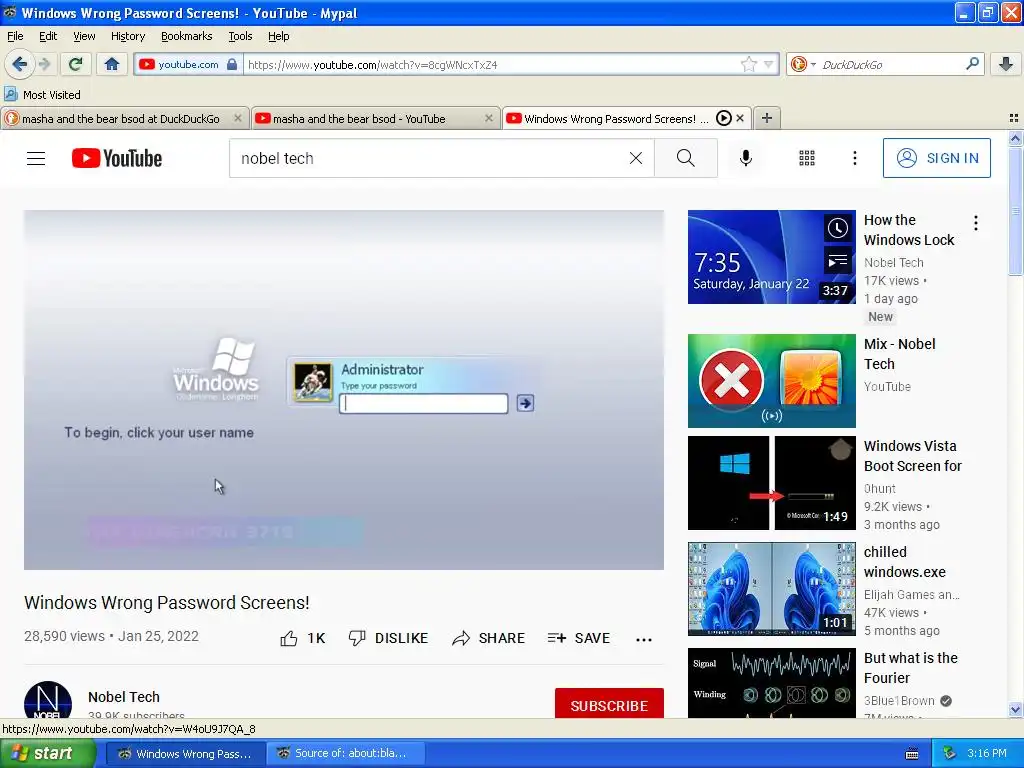Screen dimensions: 1024x768
Task: Open 'How the Windows Lock' video thumbnail
Action: (771, 257)
